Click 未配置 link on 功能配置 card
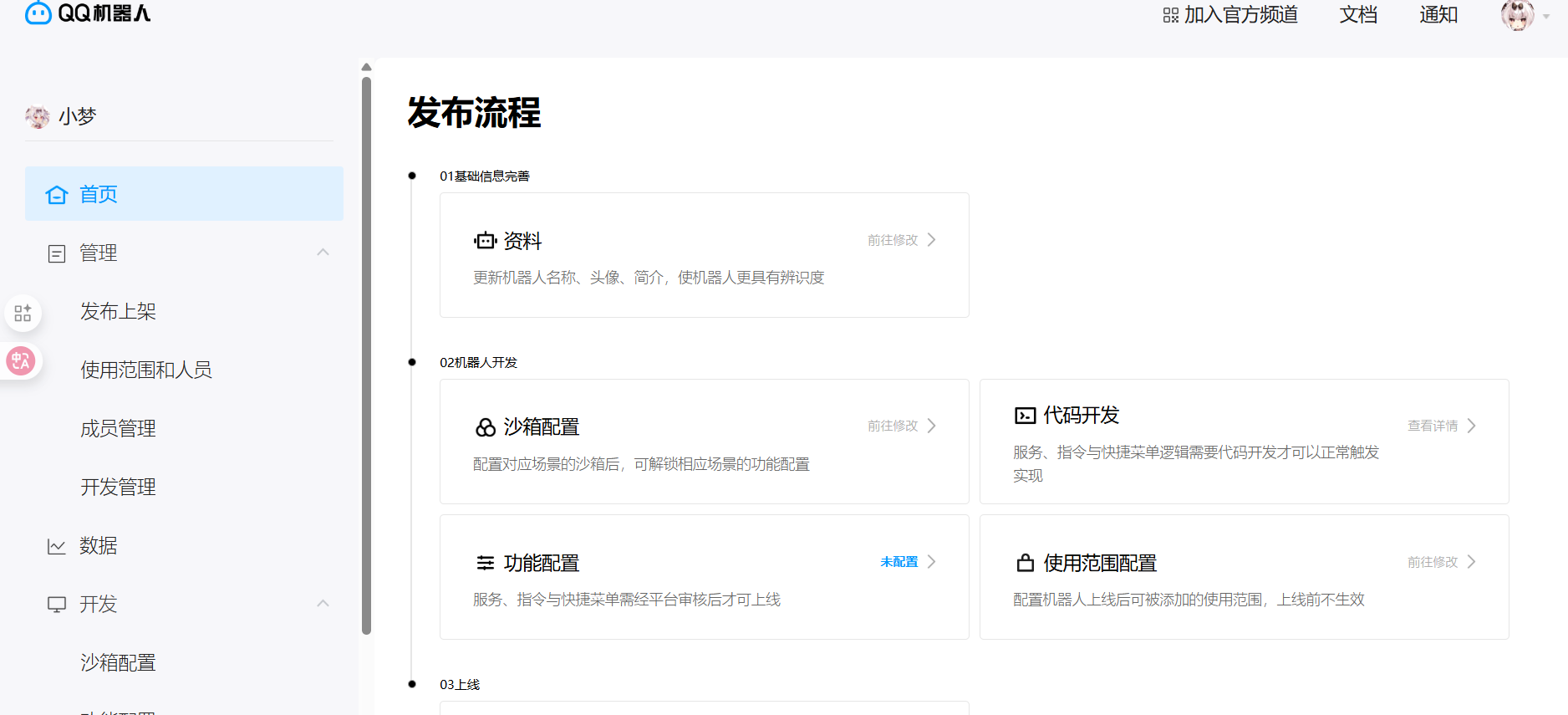This screenshot has height=715, width=1568. [x=899, y=562]
